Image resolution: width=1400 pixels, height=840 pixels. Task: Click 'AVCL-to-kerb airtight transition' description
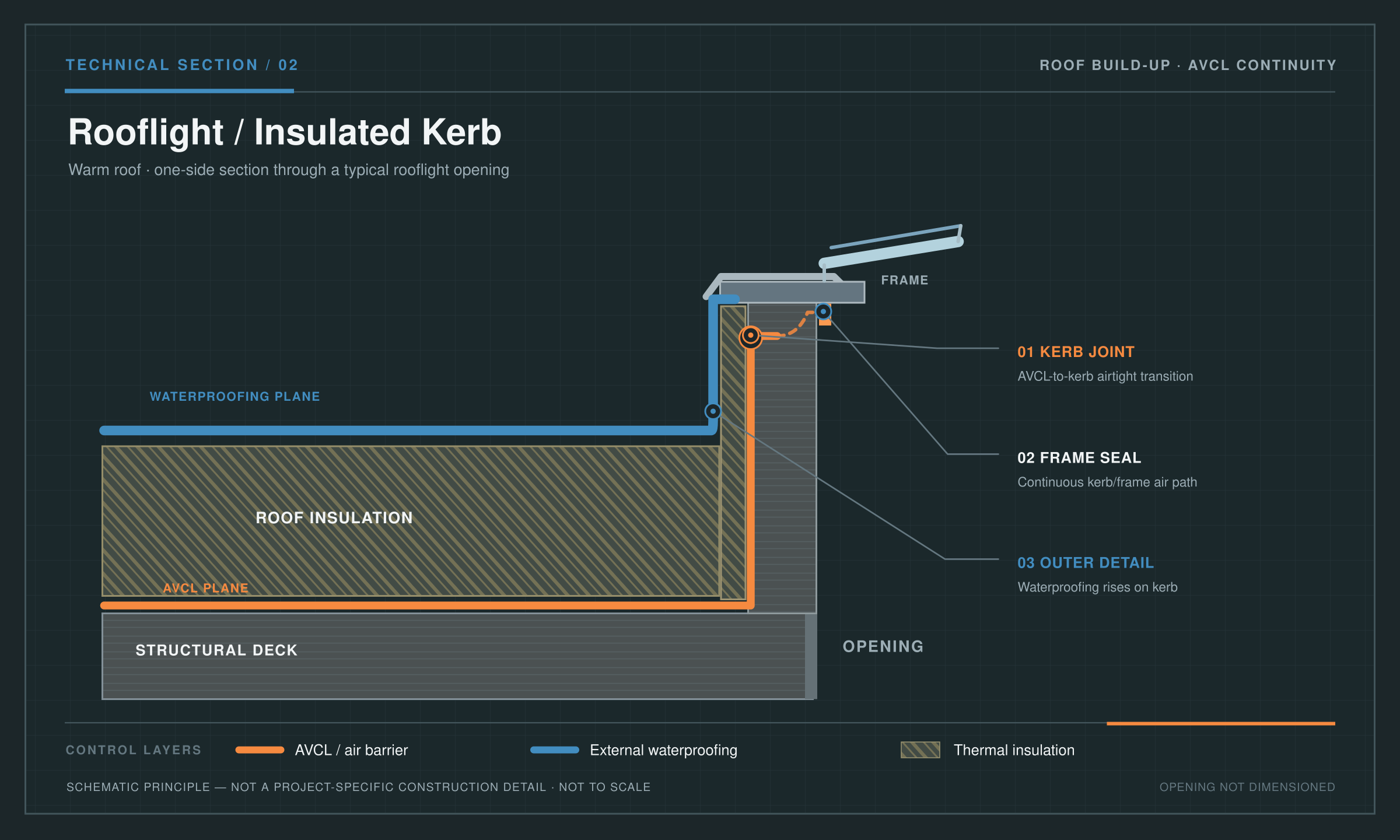pos(1105,376)
